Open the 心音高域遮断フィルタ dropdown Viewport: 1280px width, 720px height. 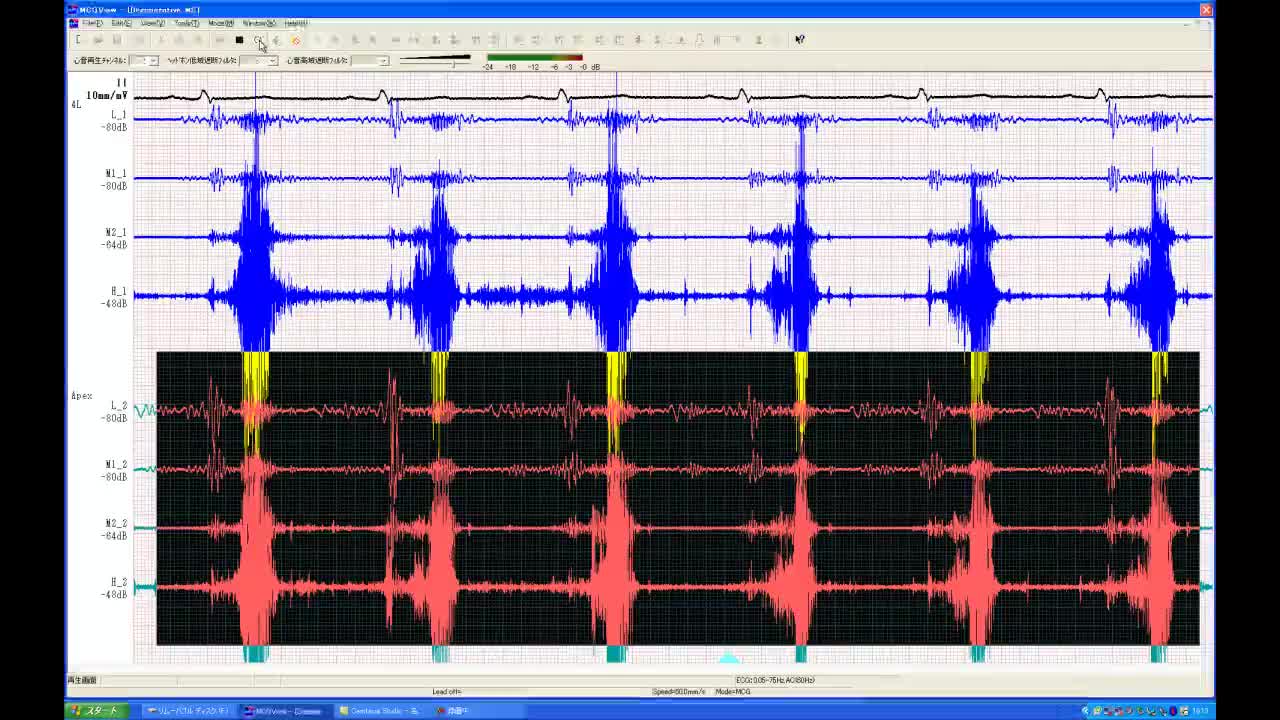point(382,61)
